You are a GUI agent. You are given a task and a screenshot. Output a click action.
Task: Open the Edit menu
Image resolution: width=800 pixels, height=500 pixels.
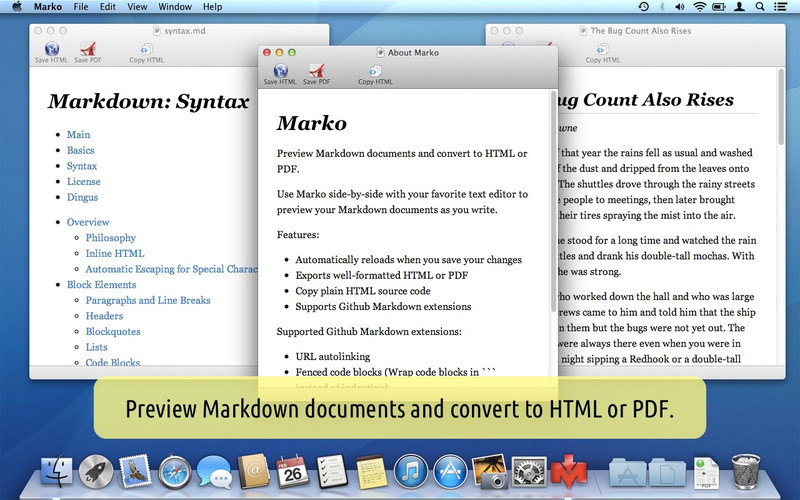[107, 7]
